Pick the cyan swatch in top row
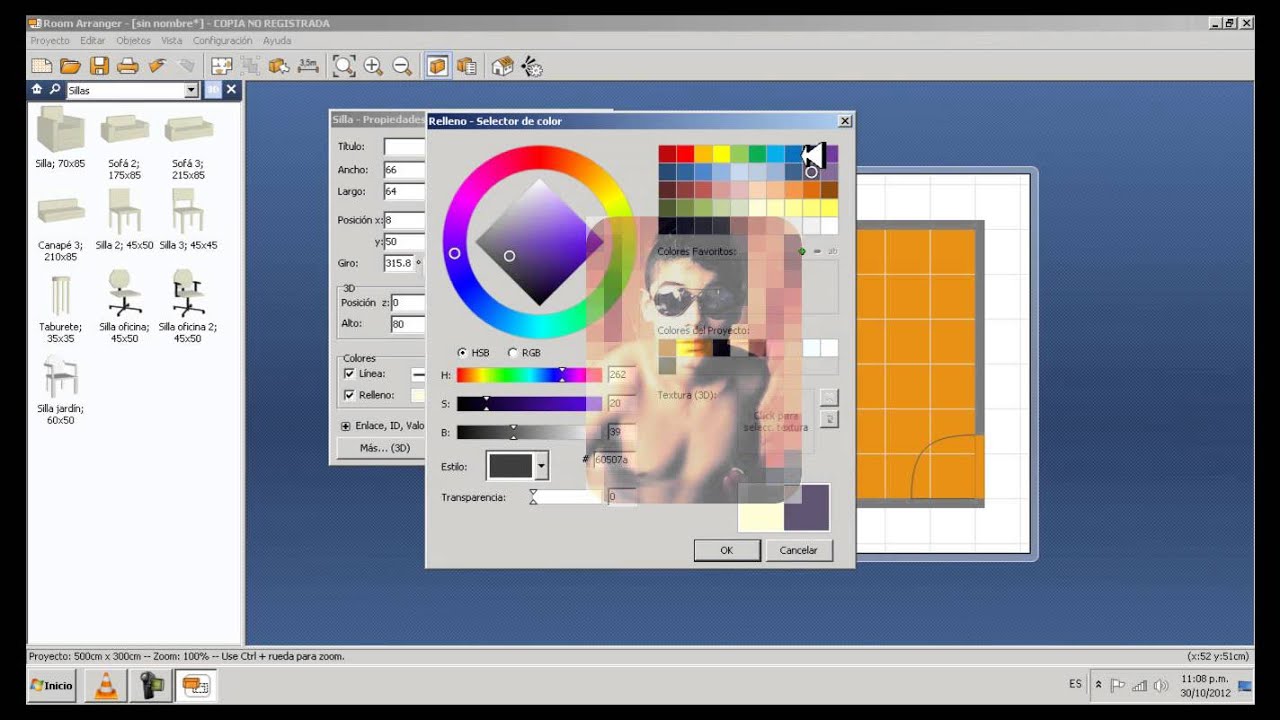This screenshot has width=1280, height=720. pyautogui.click(x=775, y=154)
